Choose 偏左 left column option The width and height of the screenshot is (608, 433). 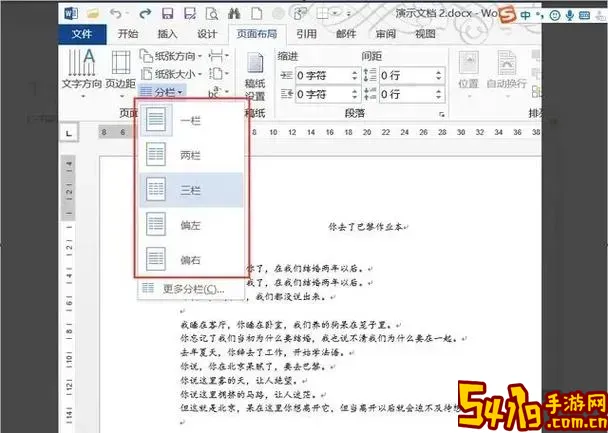(x=192, y=225)
